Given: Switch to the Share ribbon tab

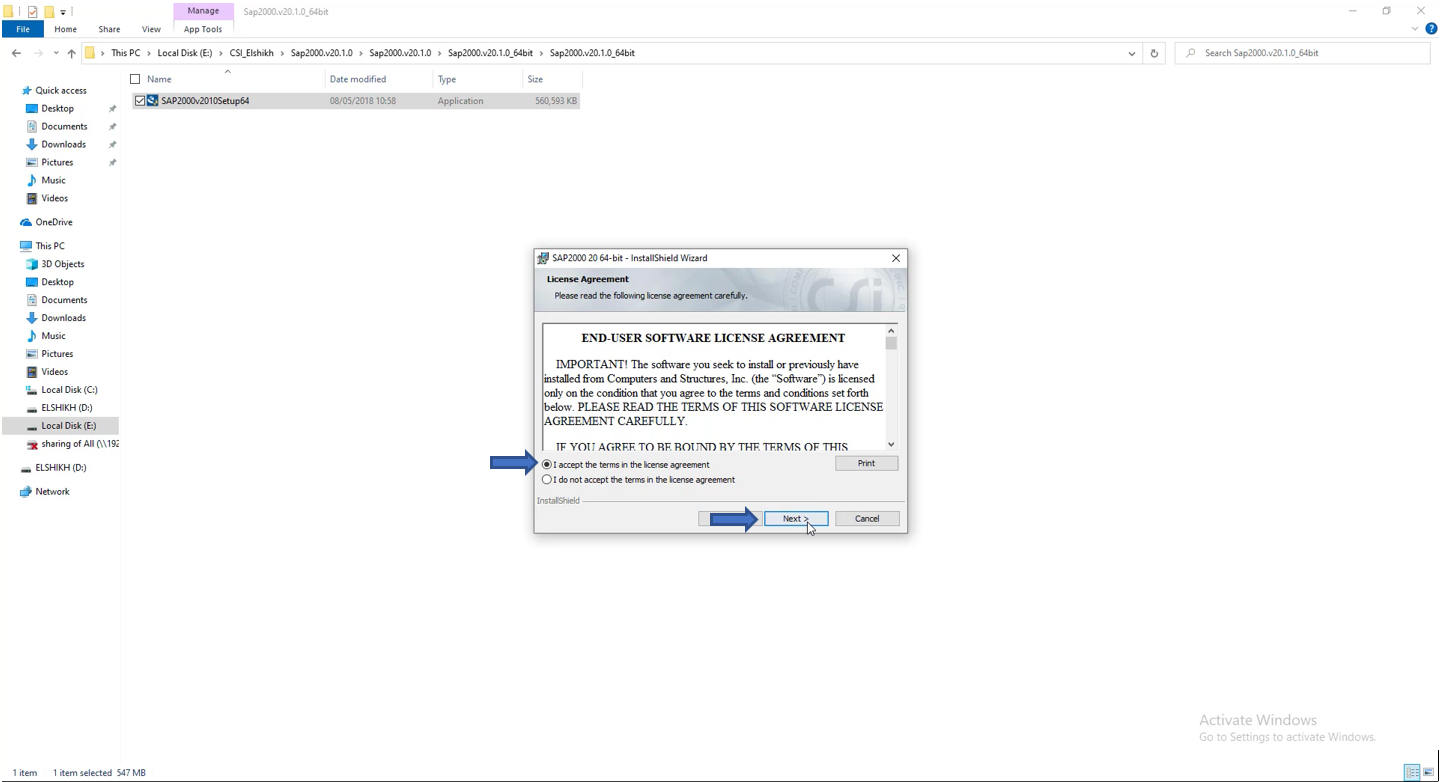Looking at the screenshot, I should (109, 29).
